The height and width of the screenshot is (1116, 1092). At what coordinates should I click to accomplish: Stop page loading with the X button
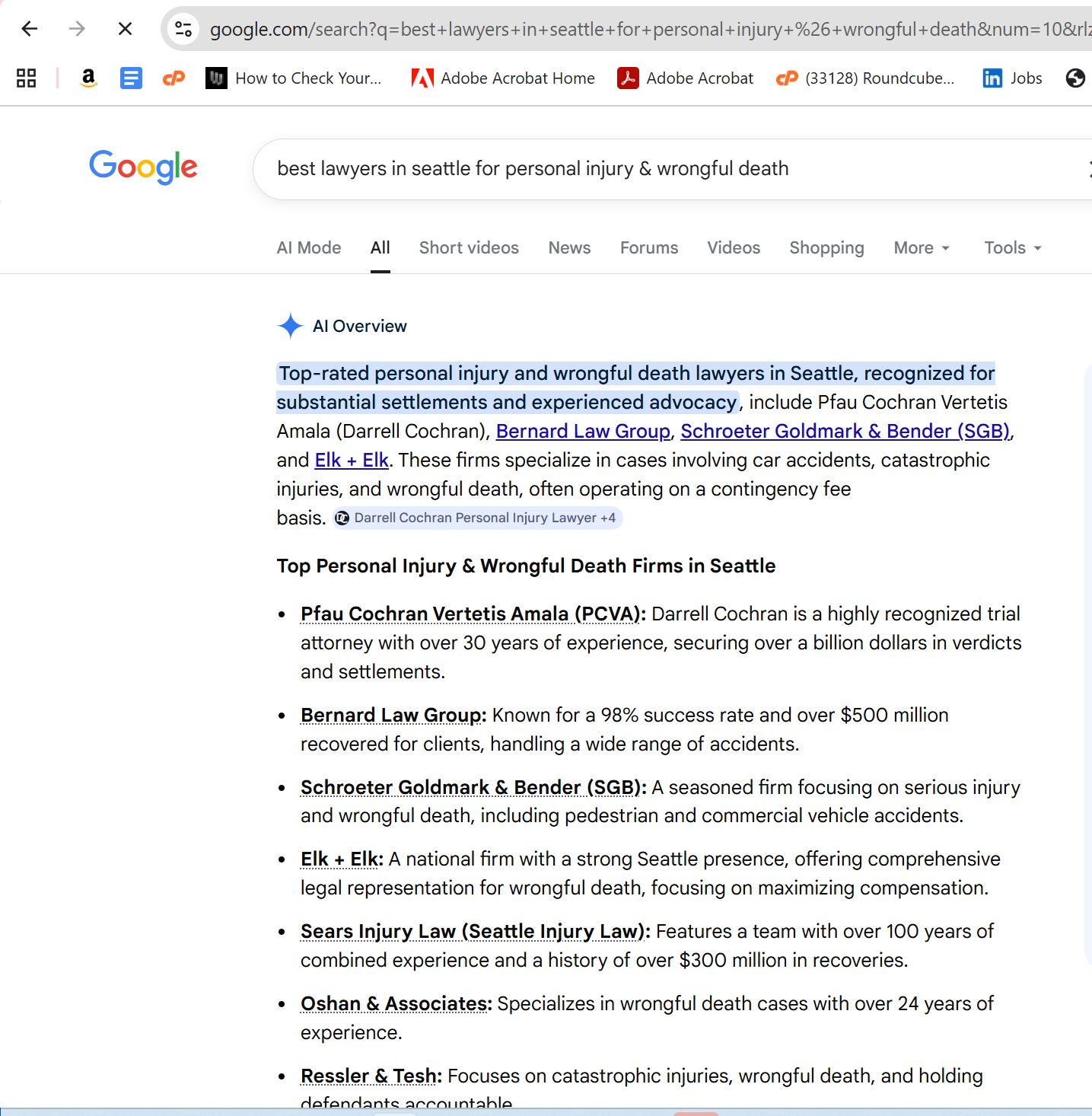[126, 29]
